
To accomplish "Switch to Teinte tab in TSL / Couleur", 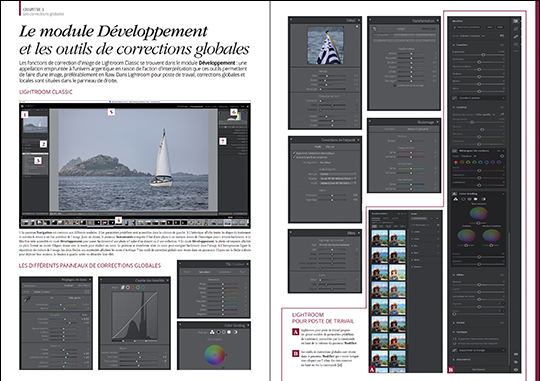I will [x=187, y=272].
